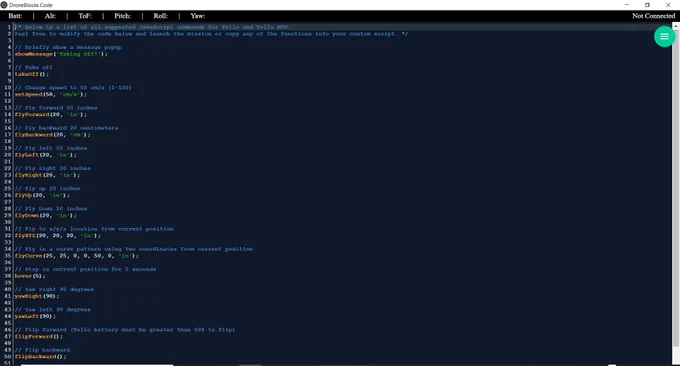The width and height of the screenshot is (680, 366).
Task: Click the flyBackward(20, 'cm') code line
Action: coord(52,135)
